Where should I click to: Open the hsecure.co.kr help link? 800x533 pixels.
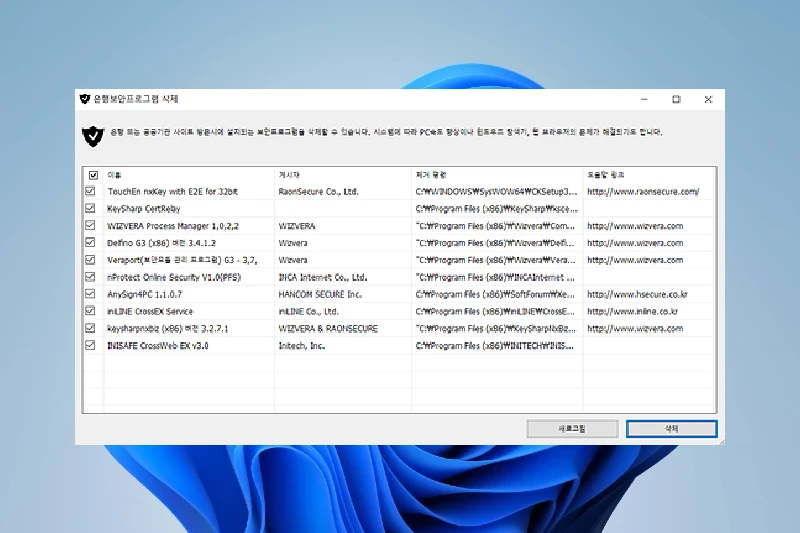tap(637, 294)
